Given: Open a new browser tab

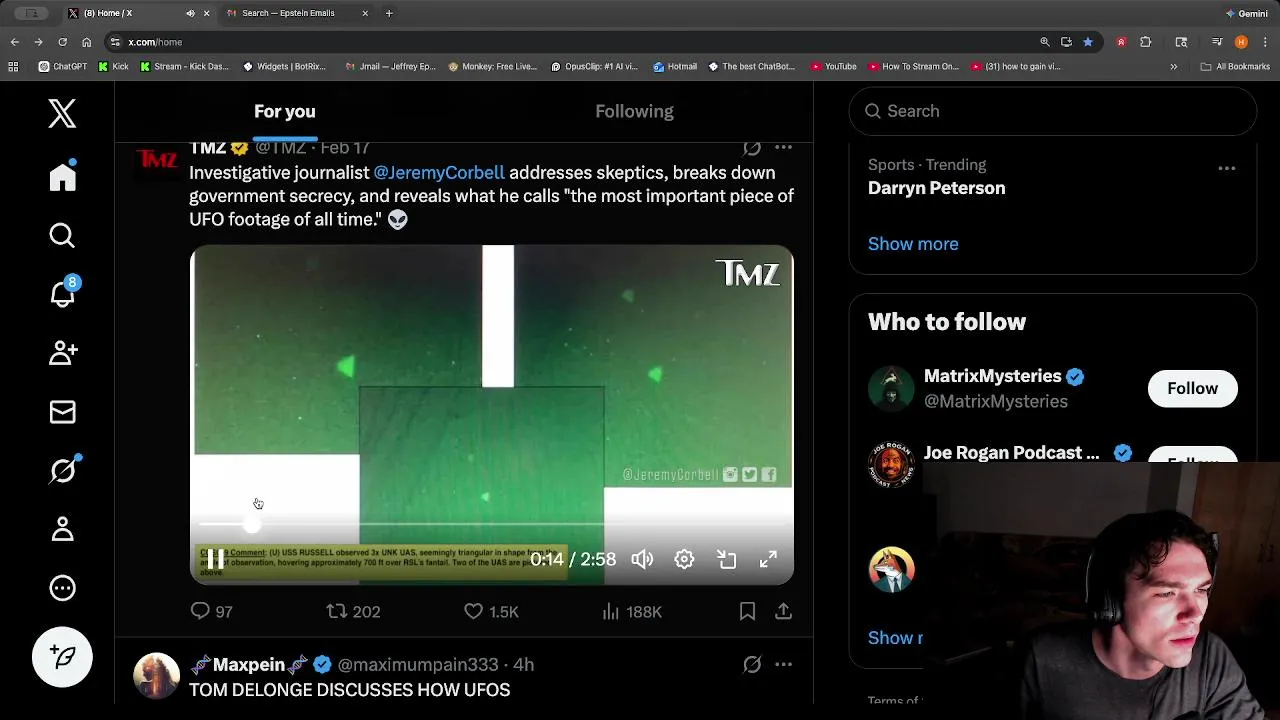Looking at the screenshot, I should (389, 13).
